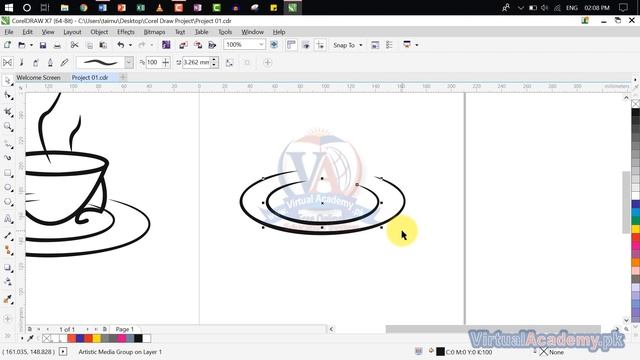The width and height of the screenshot is (640, 360).
Task: Select the Pick tool in toolbox
Action: click(7, 80)
